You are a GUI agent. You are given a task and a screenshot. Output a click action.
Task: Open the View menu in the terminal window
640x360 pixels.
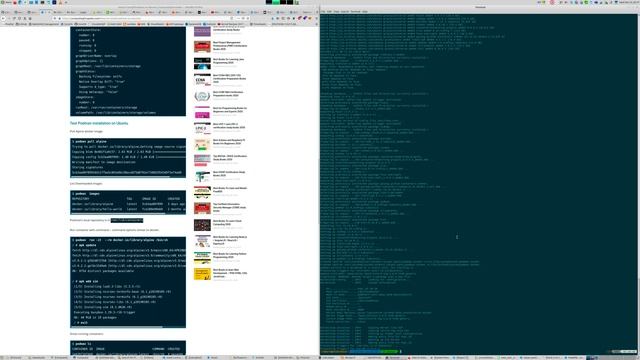tap(337, 11)
